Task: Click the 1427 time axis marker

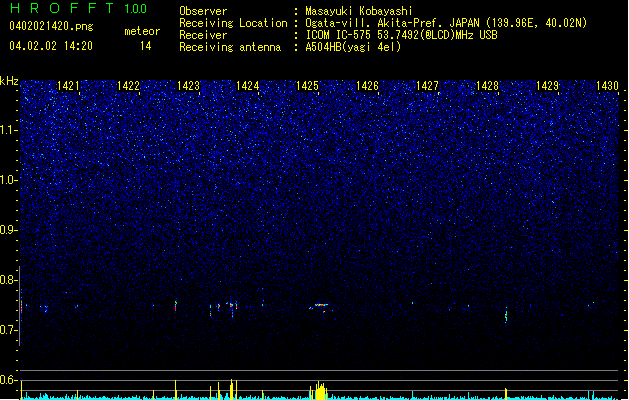Action: pos(427,86)
